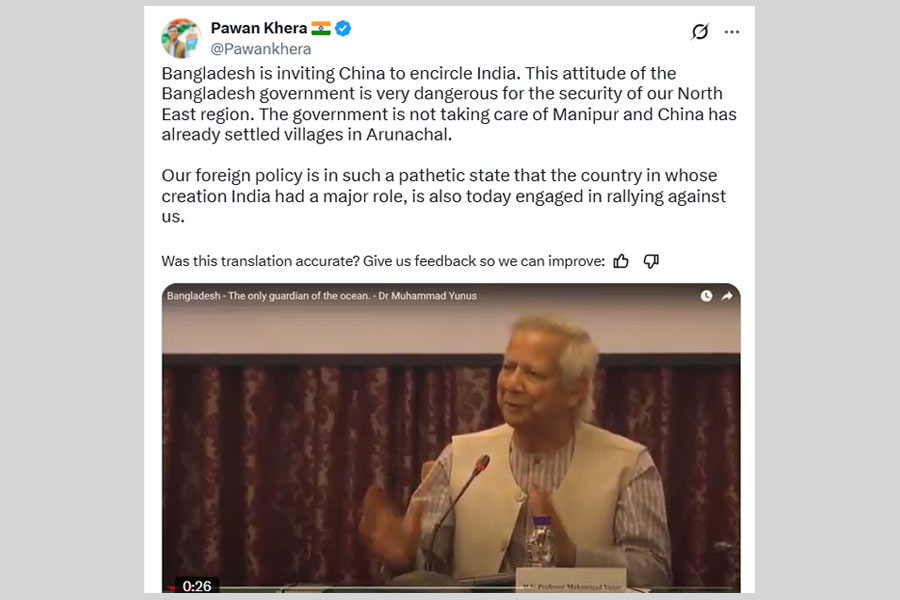
Task: Seek using the video progress bar
Action: (x=451, y=589)
